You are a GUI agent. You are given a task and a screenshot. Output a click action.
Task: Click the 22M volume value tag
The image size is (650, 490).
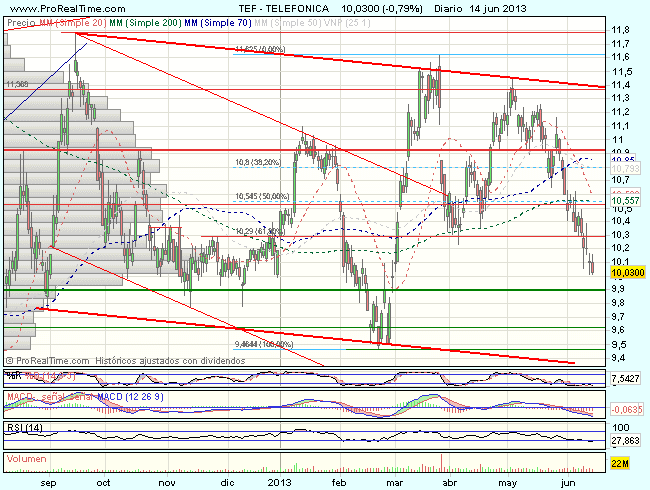click(620, 465)
